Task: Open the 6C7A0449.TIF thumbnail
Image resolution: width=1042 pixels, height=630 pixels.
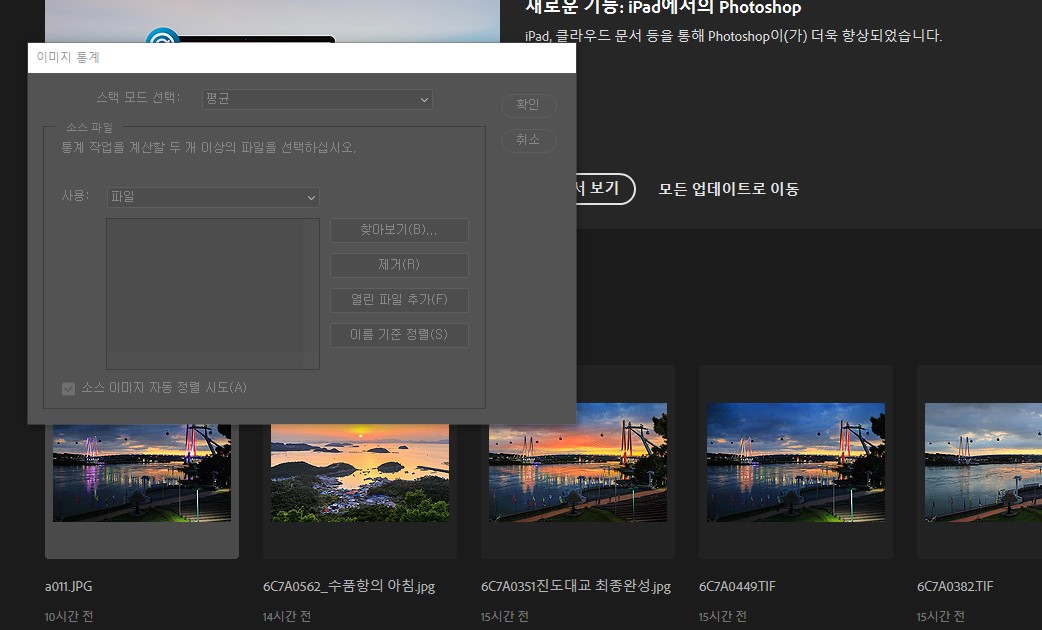Action: pyautogui.click(x=795, y=462)
